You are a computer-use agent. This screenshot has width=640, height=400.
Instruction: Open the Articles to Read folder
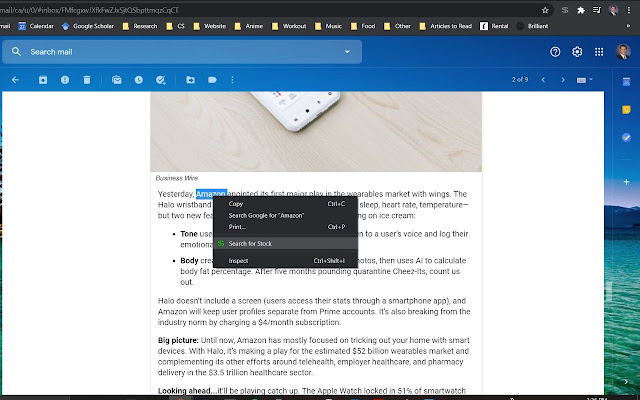tap(445, 26)
